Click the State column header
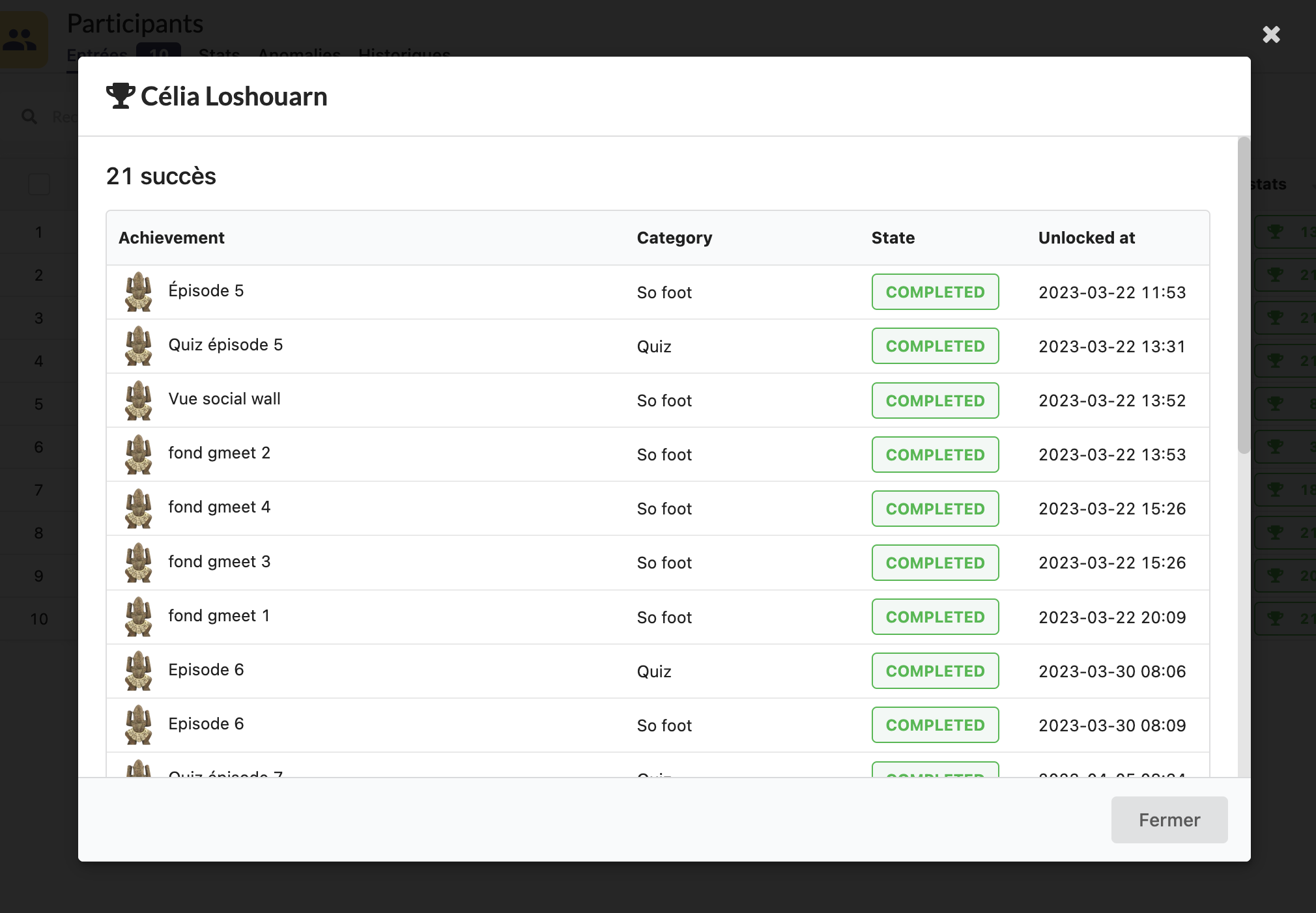The height and width of the screenshot is (913, 1316). (x=893, y=238)
